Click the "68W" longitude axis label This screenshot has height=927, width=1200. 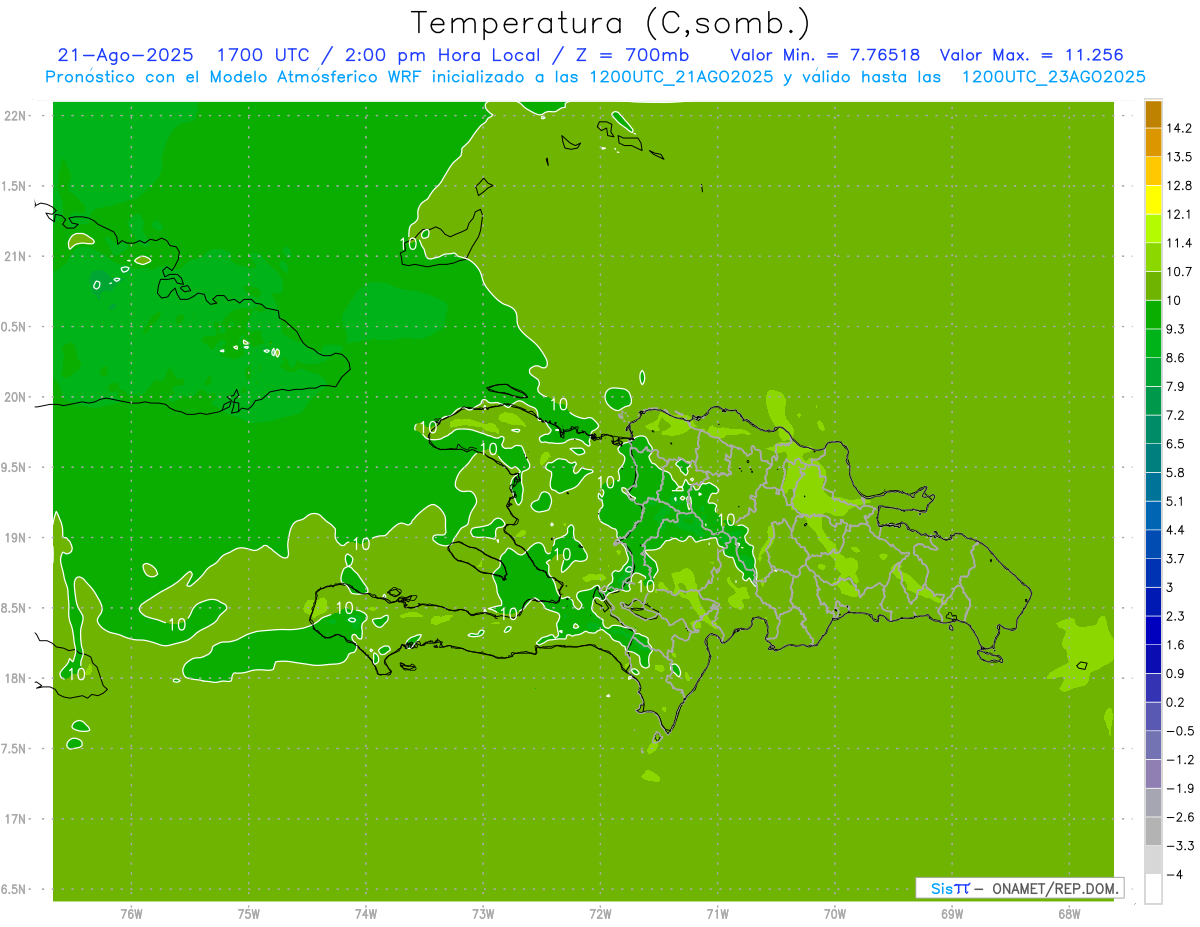(1069, 914)
